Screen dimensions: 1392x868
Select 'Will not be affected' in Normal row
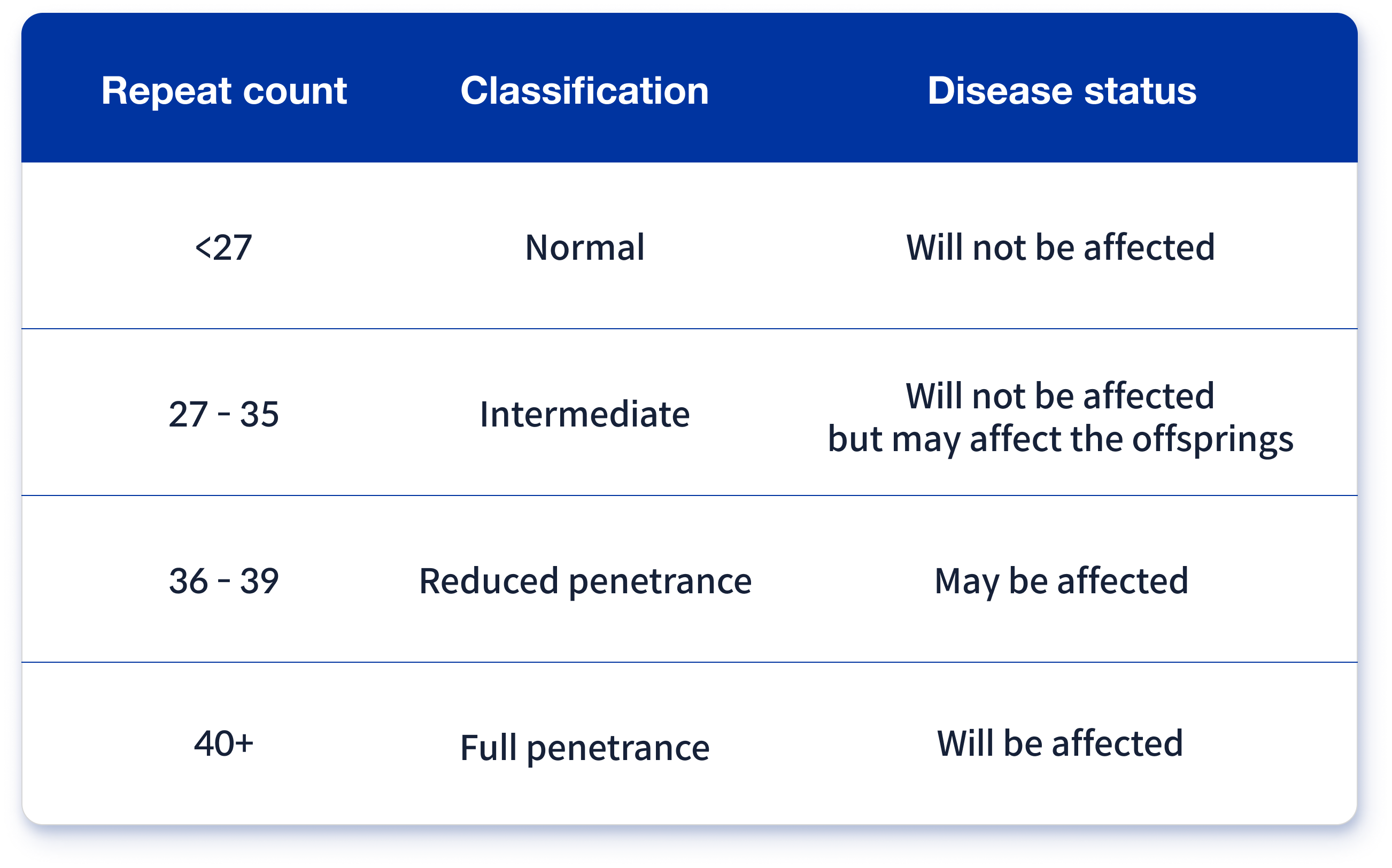(x=1060, y=247)
